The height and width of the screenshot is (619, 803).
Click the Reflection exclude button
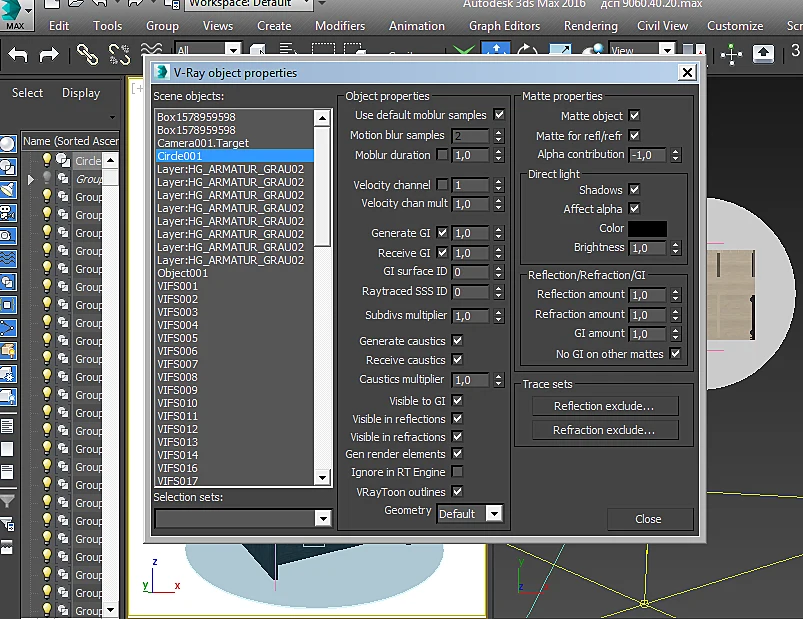tap(605, 406)
